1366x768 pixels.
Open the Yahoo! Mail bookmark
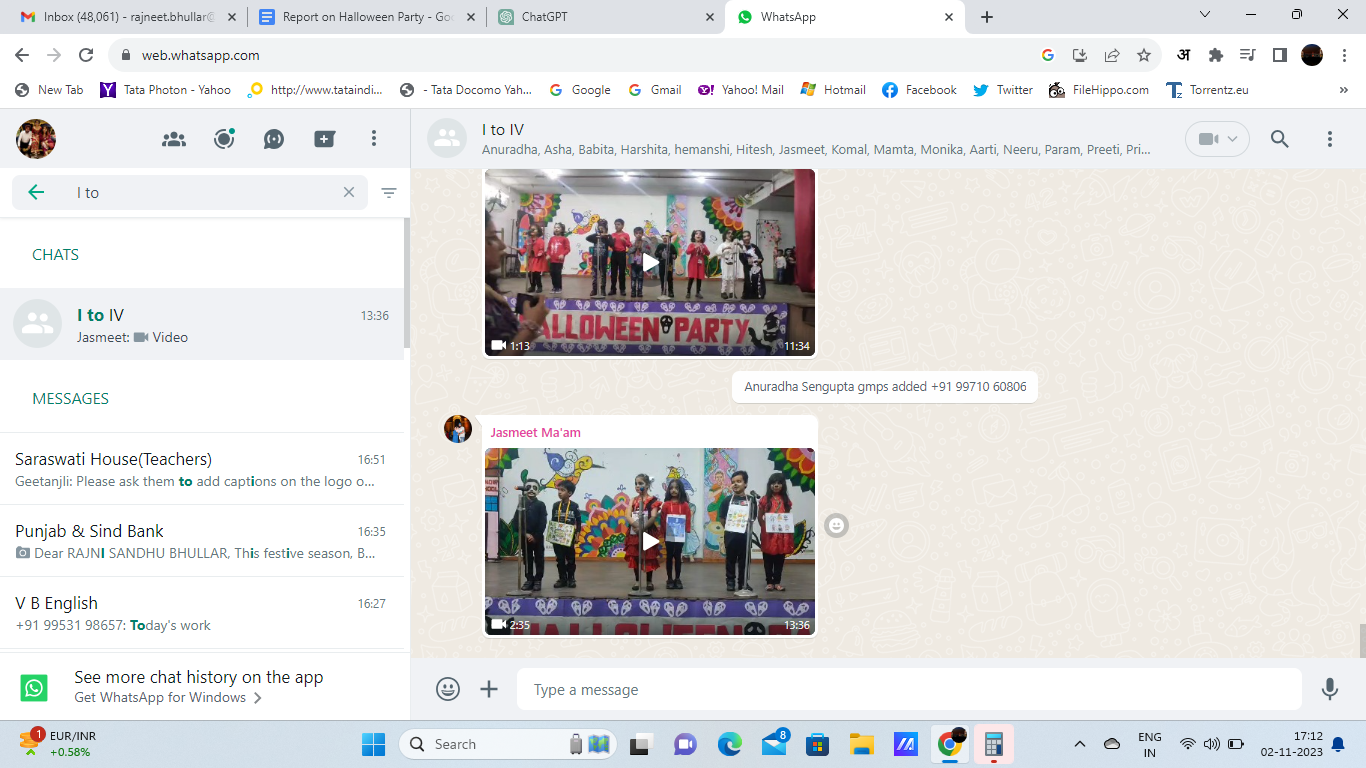coord(741,90)
